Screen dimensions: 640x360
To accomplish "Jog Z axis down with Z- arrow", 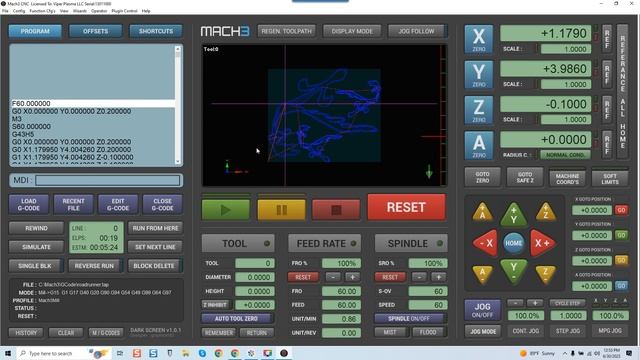I will pyautogui.click(x=545, y=273).
